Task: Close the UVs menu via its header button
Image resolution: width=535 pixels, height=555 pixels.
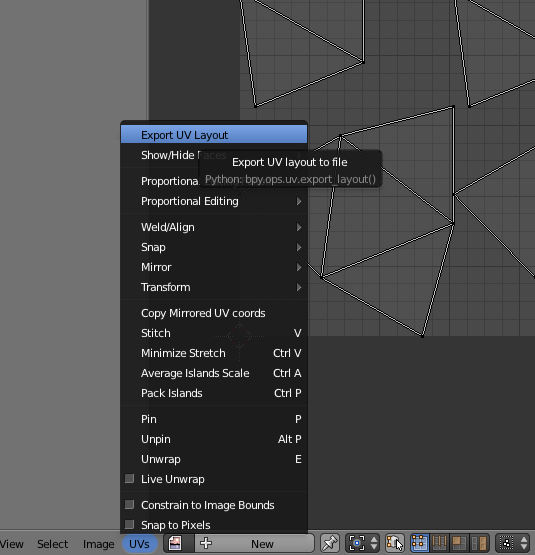Action: (140, 544)
